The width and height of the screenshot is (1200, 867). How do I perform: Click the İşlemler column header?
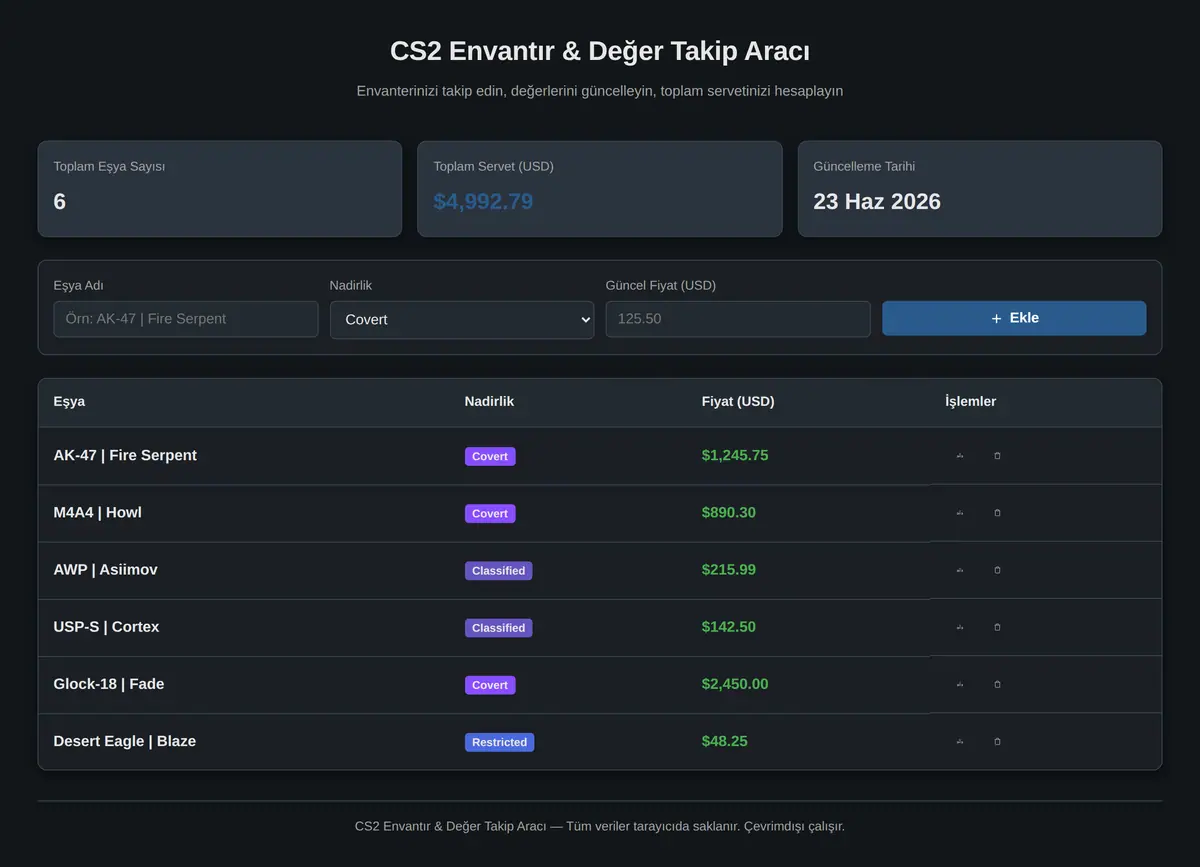[x=970, y=401]
